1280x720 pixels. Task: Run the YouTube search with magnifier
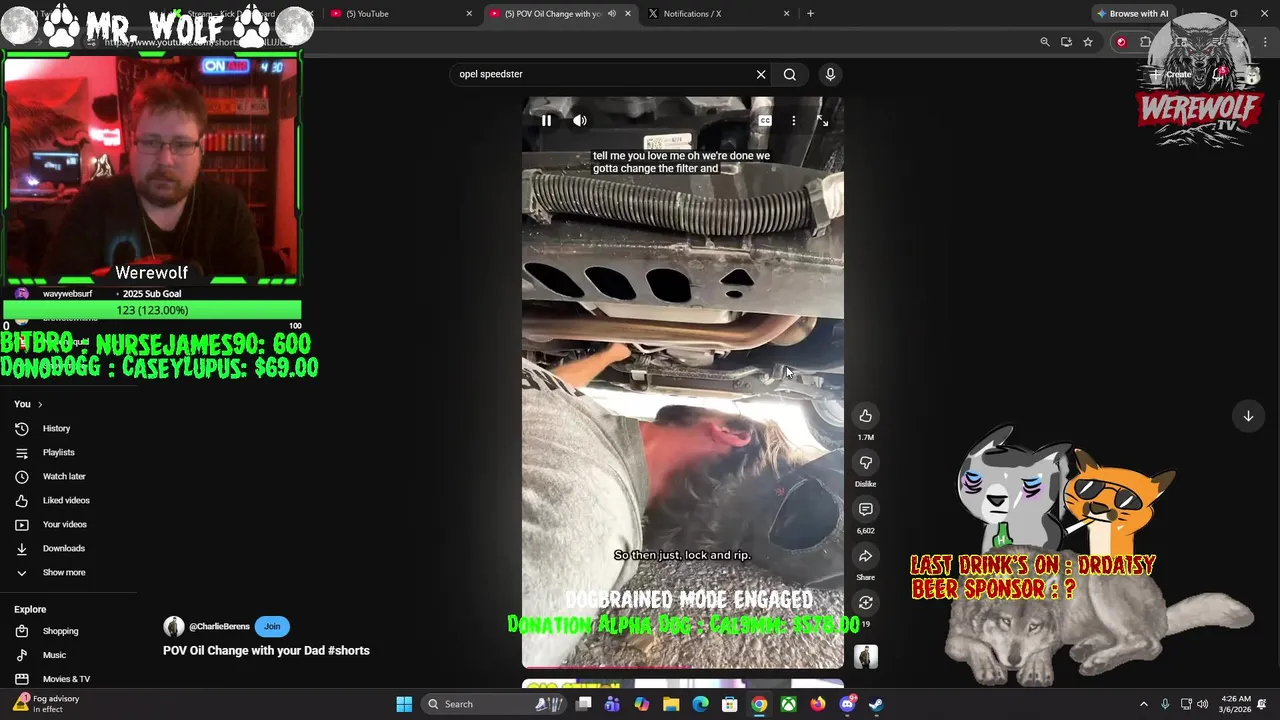tap(790, 74)
